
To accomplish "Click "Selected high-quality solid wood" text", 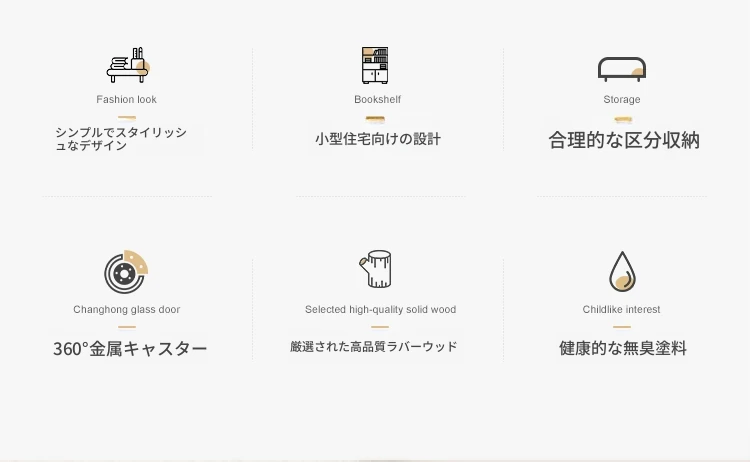I will coord(381,309).
